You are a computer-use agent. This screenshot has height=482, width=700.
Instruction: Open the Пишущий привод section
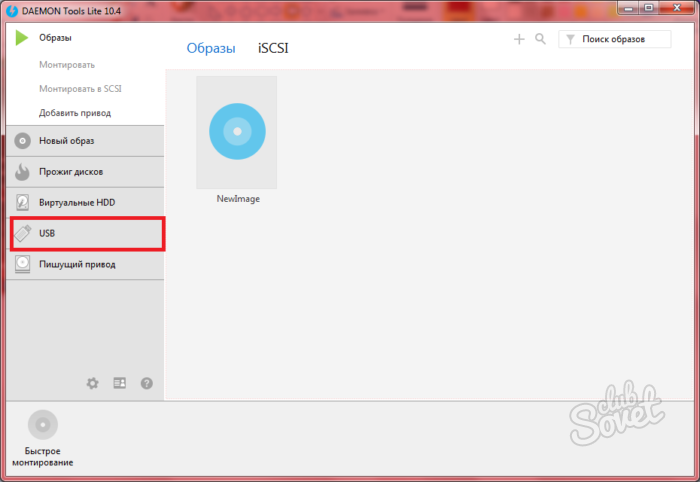(x=85, y=265)
